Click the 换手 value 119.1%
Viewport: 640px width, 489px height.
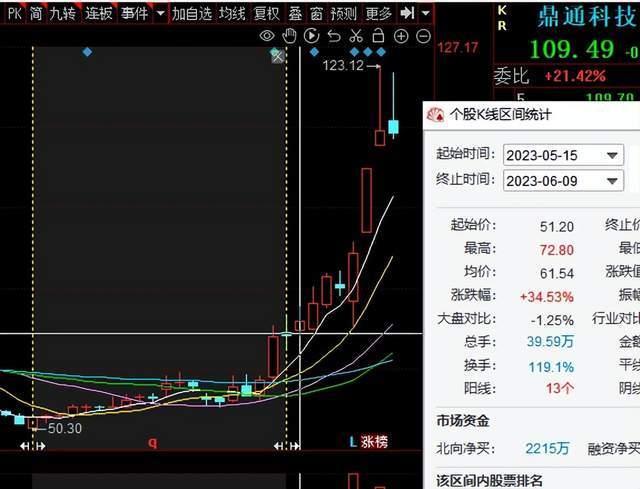pos(551,367)
